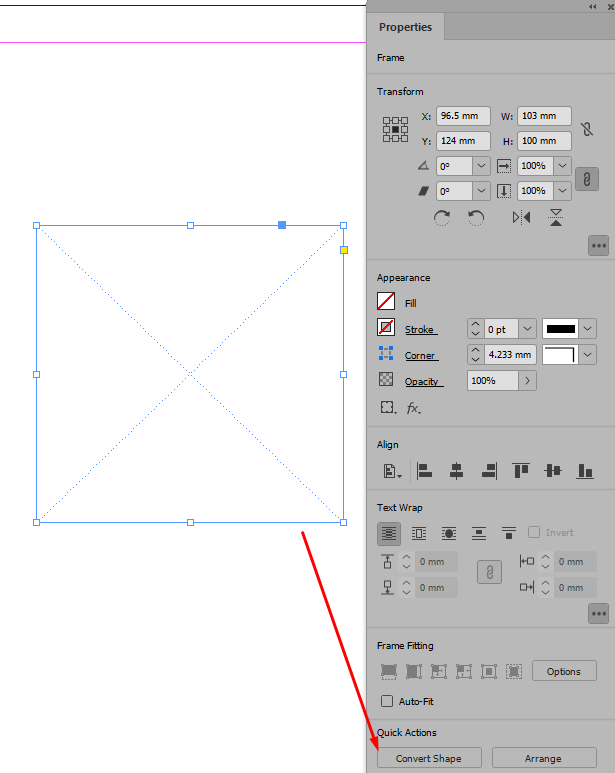Click the corner size stepper arrows
The width and height of the screenshot is (615, 773).
tap(475, 354)
